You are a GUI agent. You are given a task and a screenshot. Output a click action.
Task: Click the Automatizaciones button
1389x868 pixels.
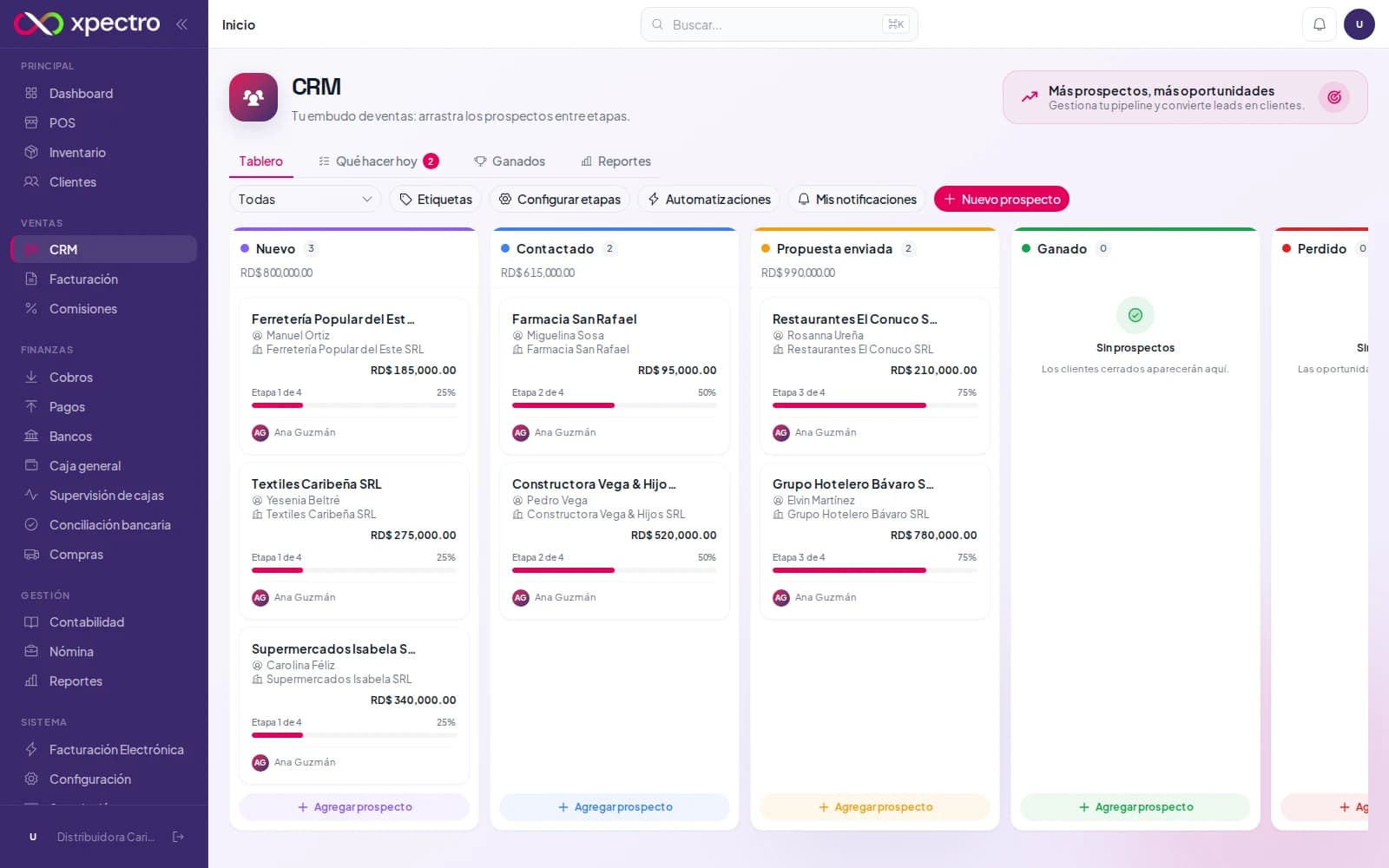[x=709, y=199]
